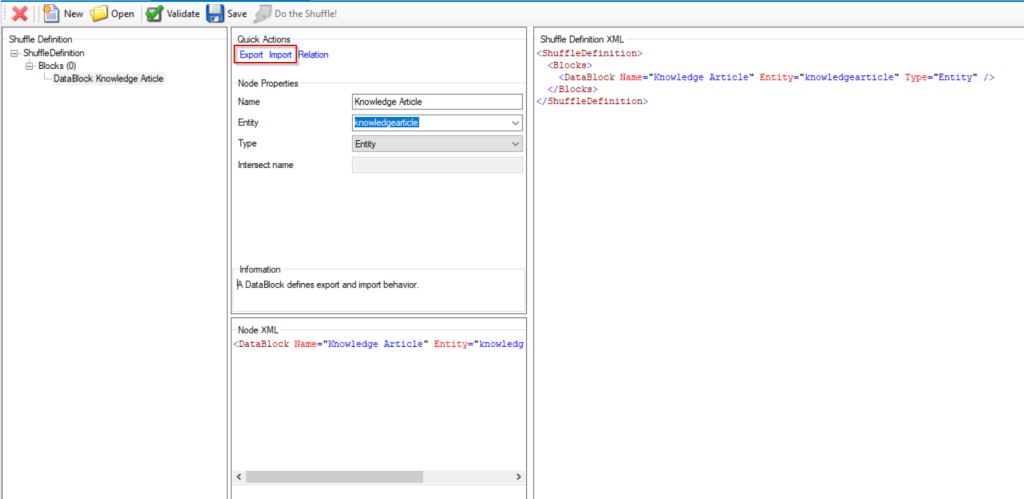The image size is (1024, 499).
Task: Click the Import quick action link
Action: [x=280, y=54]
